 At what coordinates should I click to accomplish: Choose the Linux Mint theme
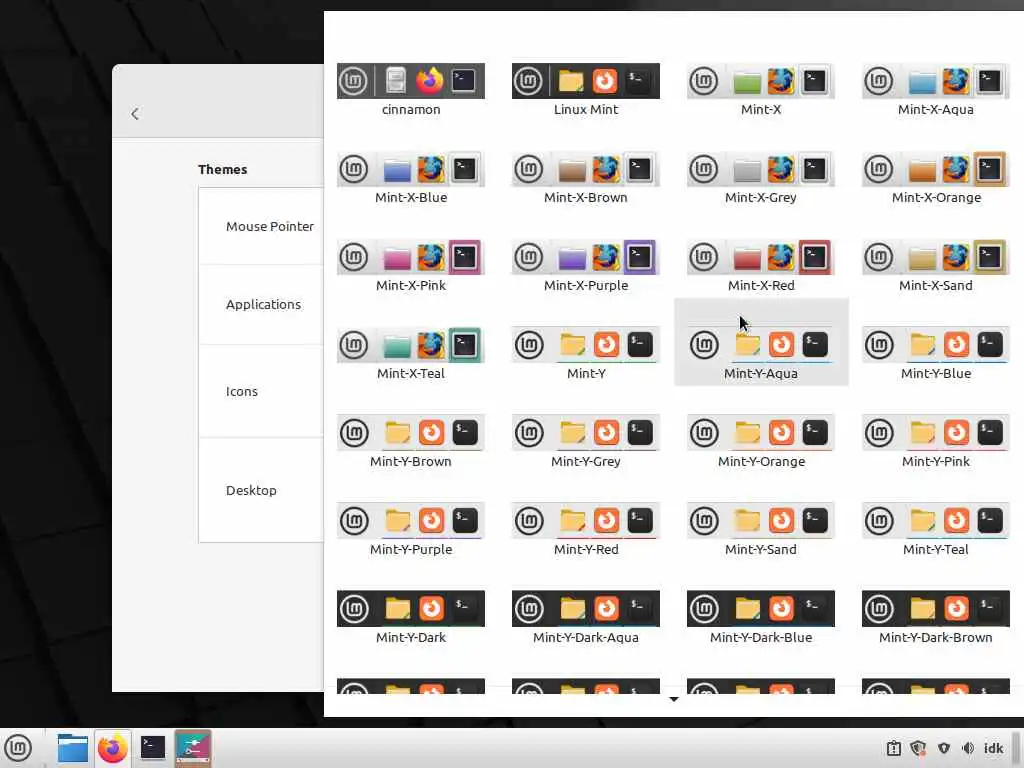[586, 89]
